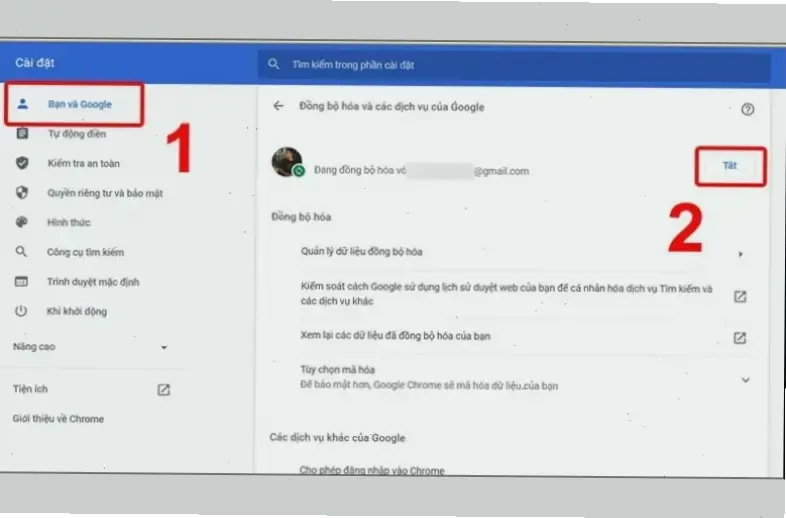Open the help question mark icon
Image resolution: width=786 pixels, height=518 pixels.
click(747, 108)
